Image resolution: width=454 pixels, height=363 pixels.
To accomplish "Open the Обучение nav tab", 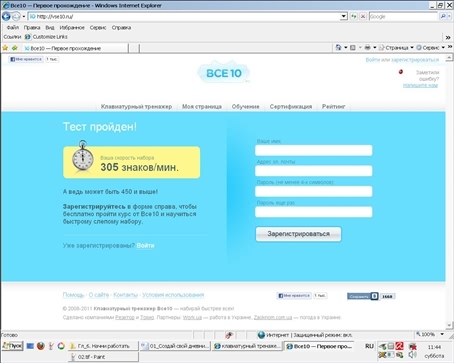I will tap(246, 107).
